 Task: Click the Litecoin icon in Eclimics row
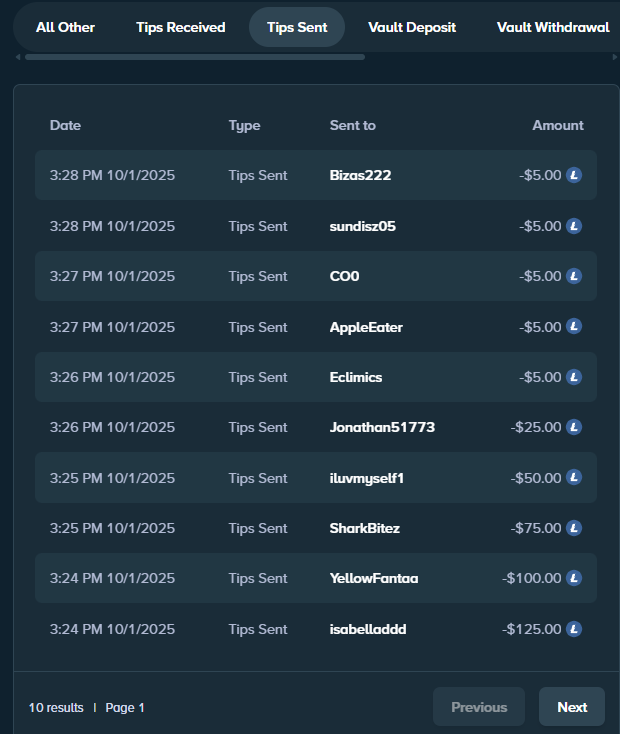click(x=574, y=377)
